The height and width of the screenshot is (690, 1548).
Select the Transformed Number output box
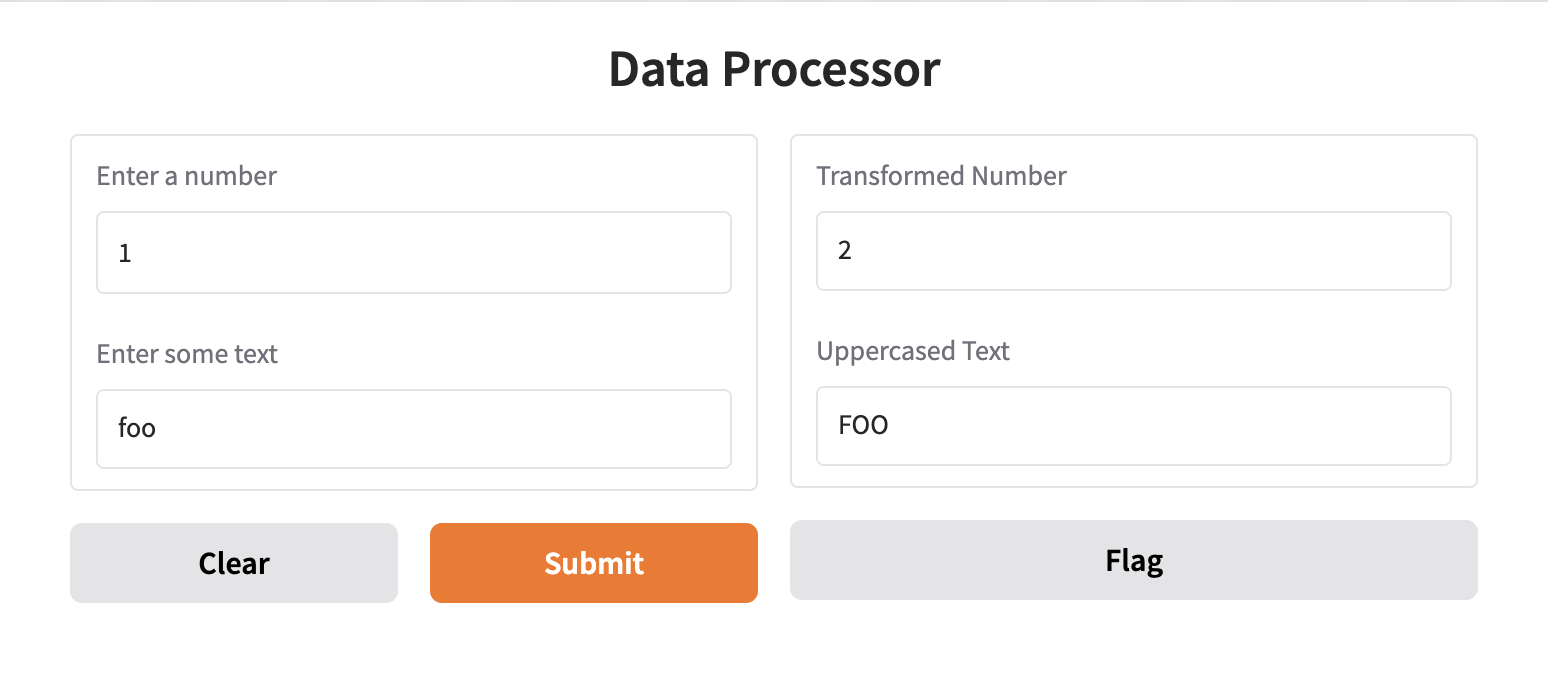pyautogui.click(x=1134, y=251)
